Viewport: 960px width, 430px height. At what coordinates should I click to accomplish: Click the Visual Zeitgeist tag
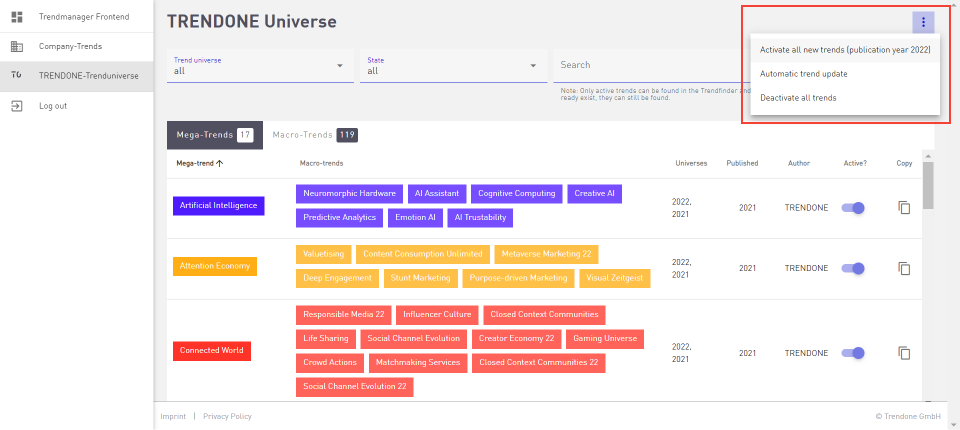pos(615,278)
